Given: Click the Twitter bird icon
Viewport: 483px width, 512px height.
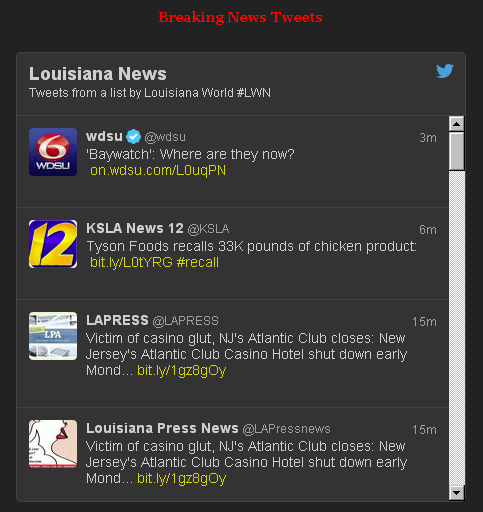Looking at the screenshot, I should [445, 71].
